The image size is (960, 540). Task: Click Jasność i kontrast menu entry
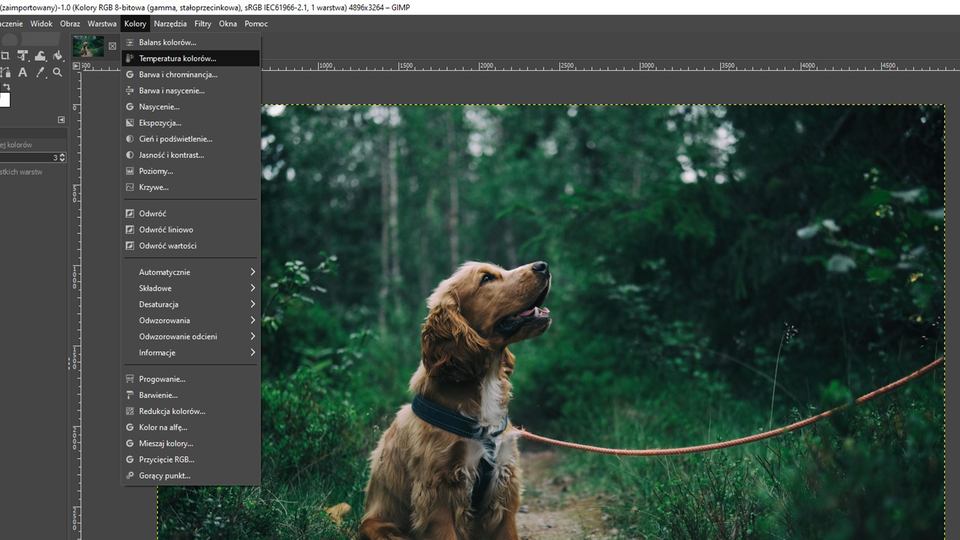coord(171,155)
